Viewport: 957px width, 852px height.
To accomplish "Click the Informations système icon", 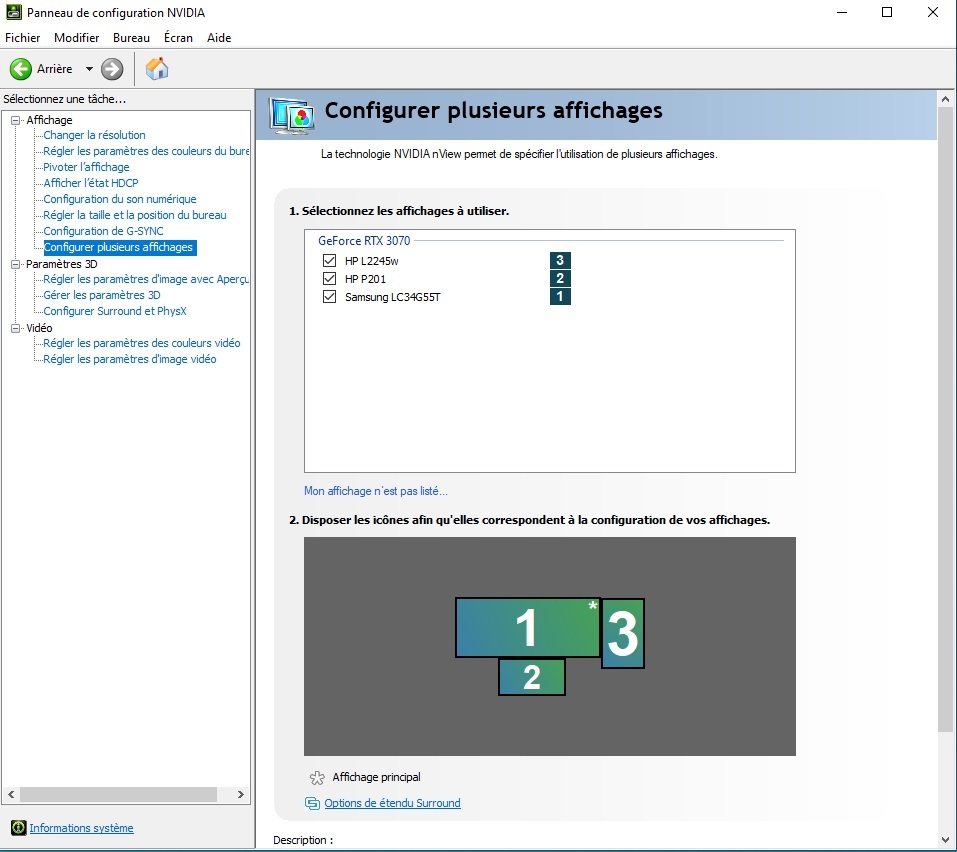I will point(19,828).
